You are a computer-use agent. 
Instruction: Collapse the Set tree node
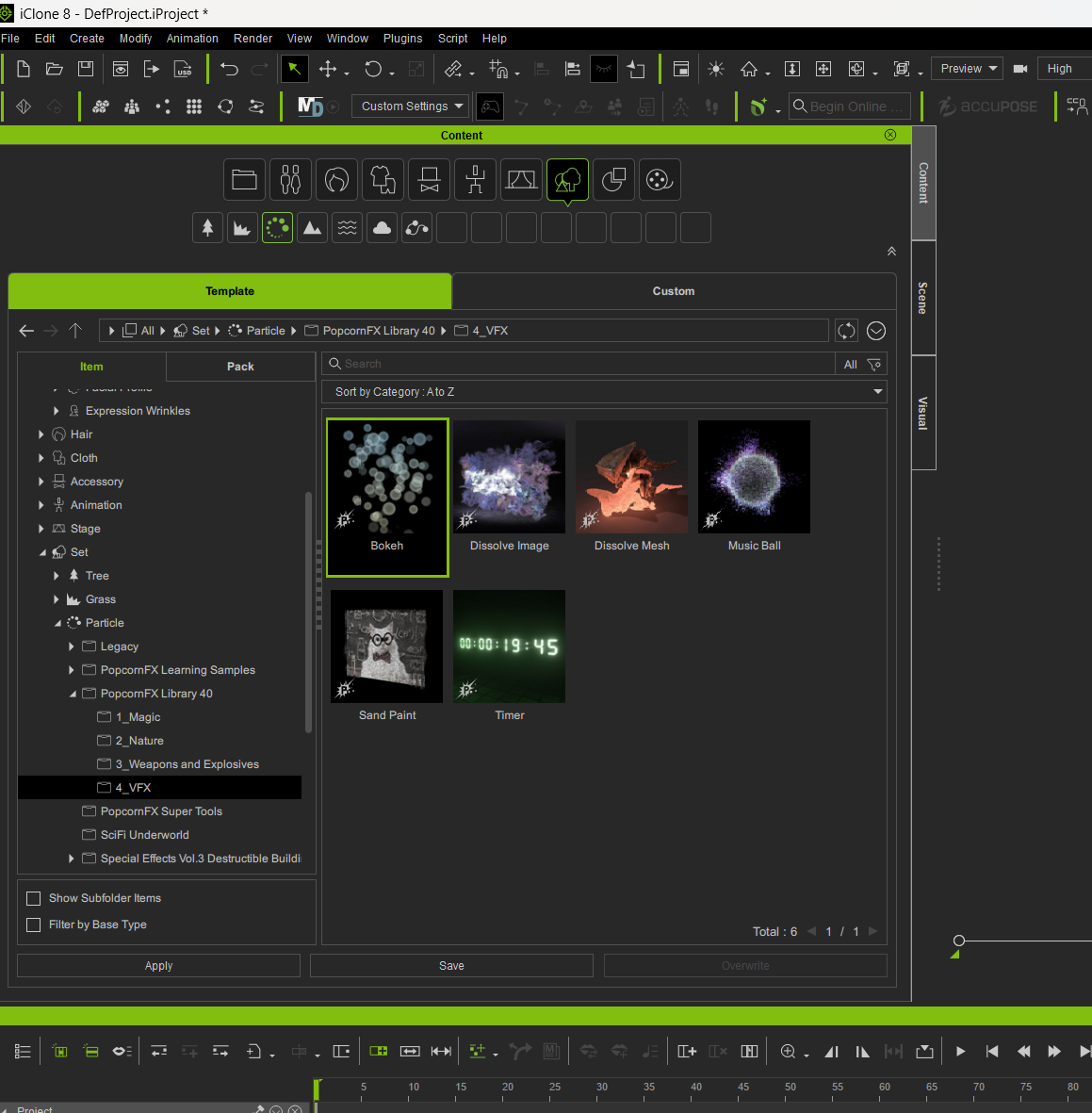[41, 552]
